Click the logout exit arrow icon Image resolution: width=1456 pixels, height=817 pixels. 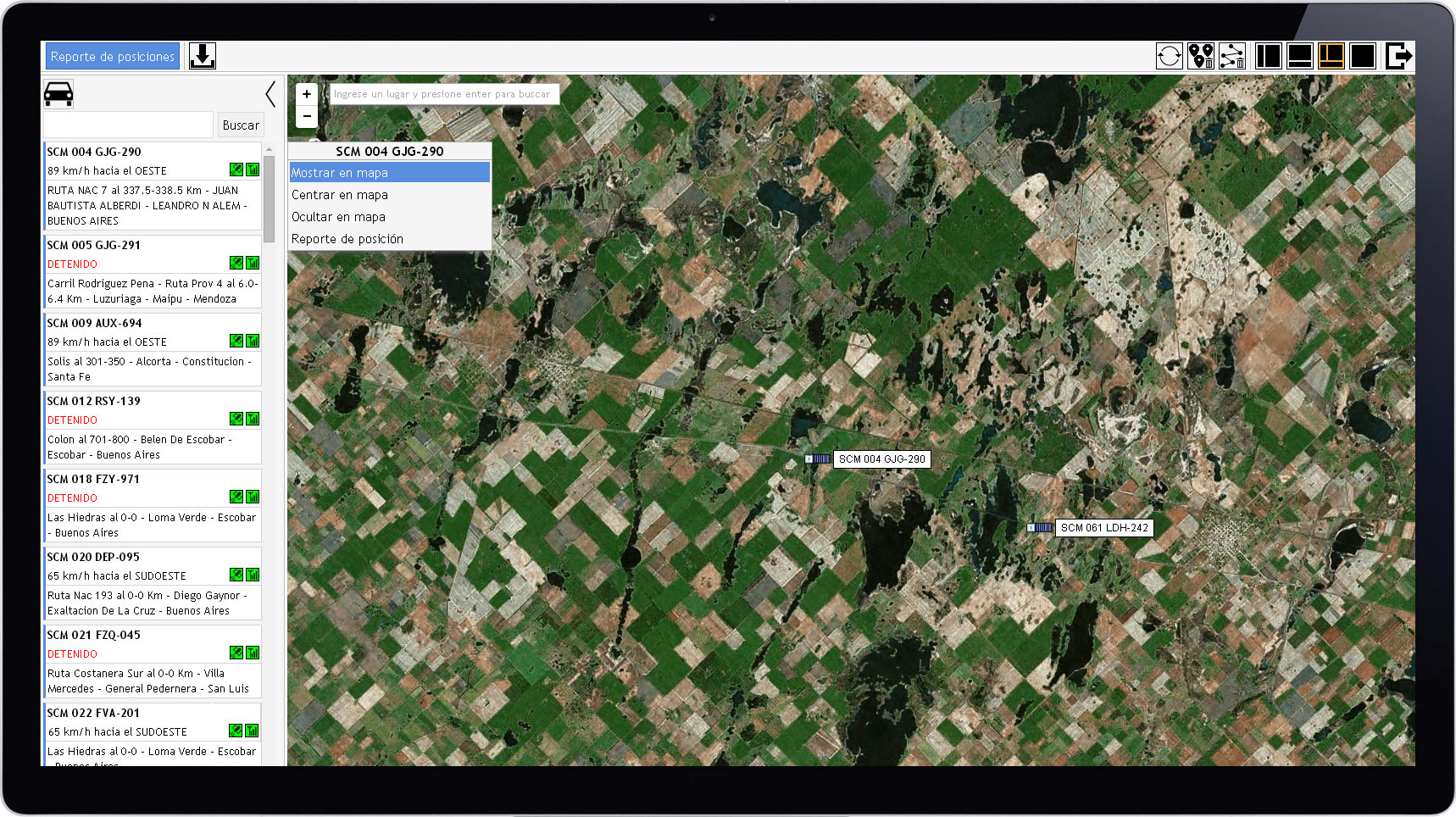pyautogui.click(x=1398, y=56)
